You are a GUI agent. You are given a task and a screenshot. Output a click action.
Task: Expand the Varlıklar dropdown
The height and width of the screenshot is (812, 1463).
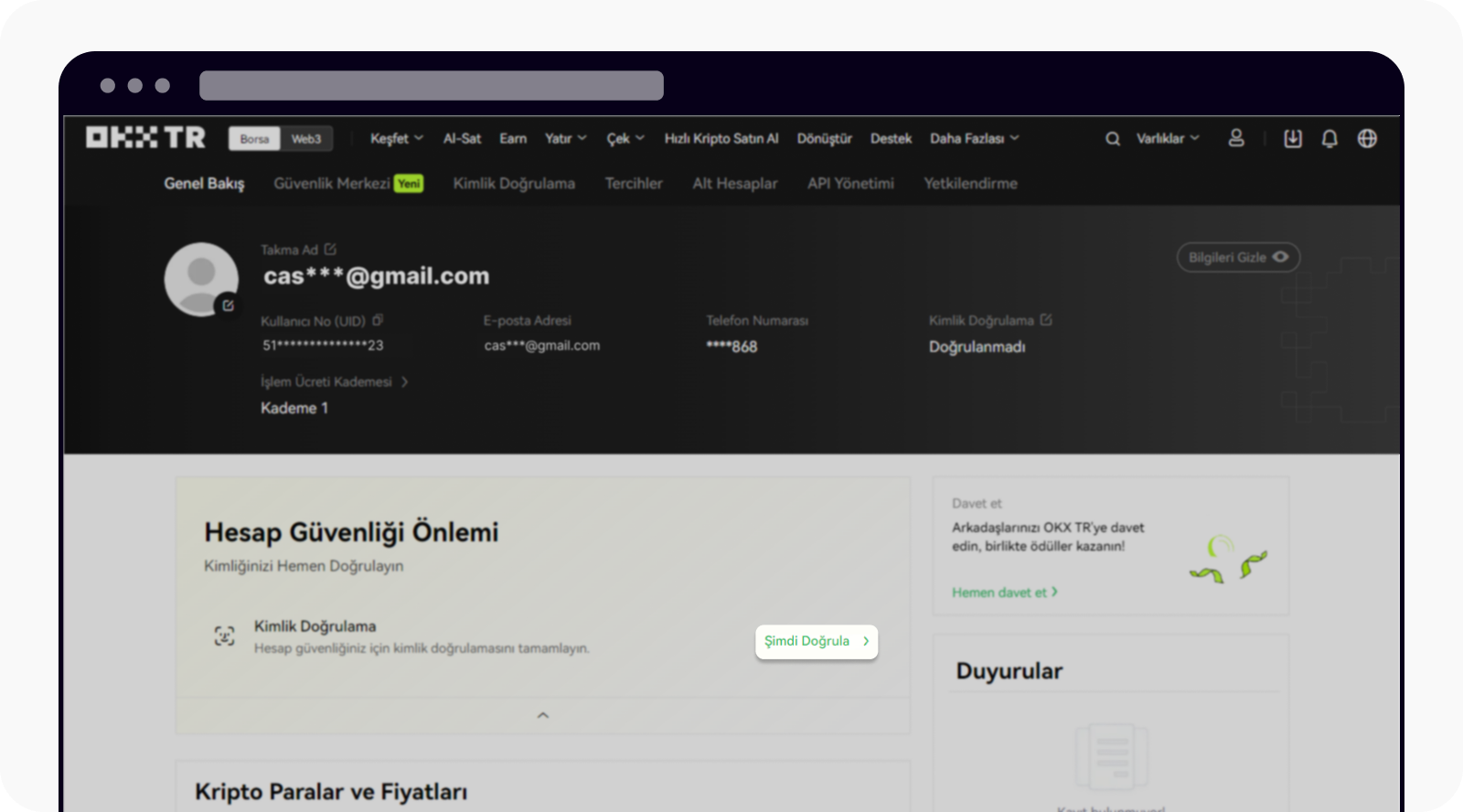[x=1168, y=138]
